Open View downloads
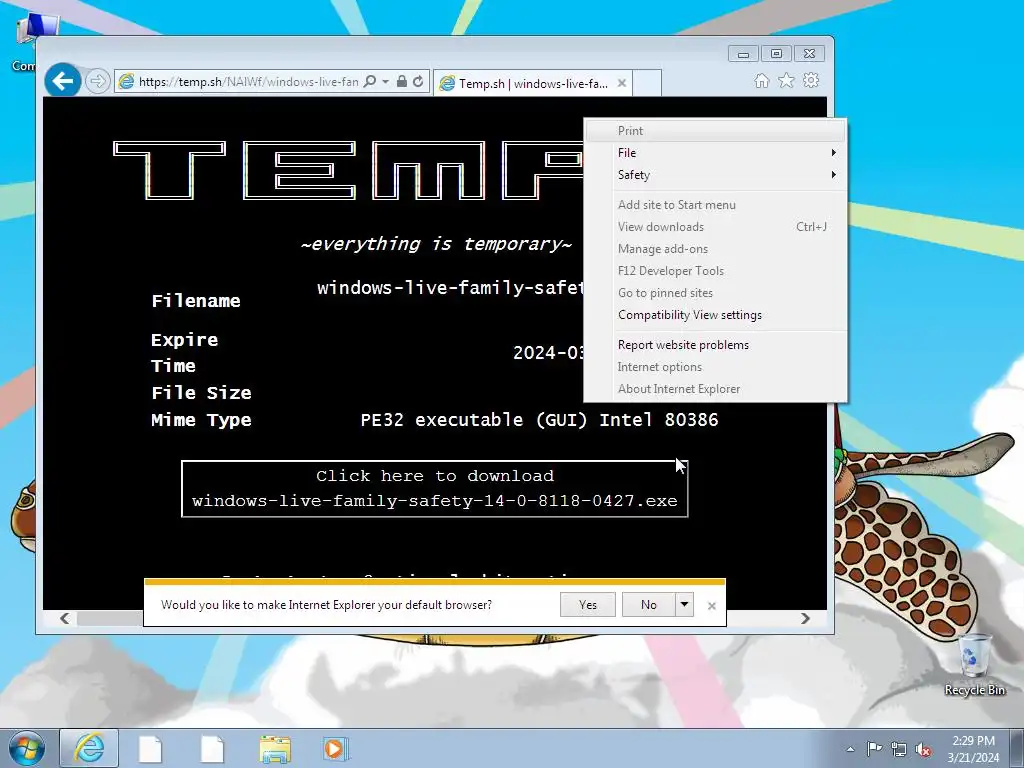Screen dimensions: 1024x768 click(x=716, y=227)
